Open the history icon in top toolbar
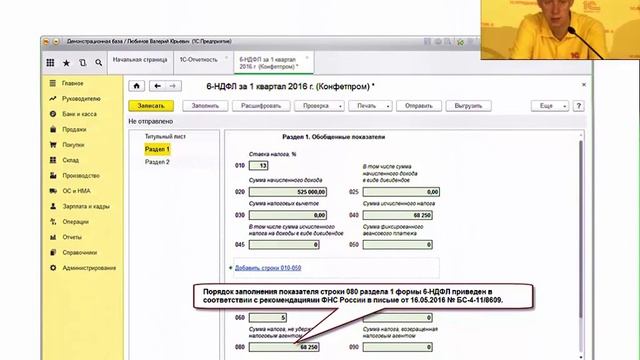Image resolution: width=640 pixels, height=360 pixels. point(82,63)
